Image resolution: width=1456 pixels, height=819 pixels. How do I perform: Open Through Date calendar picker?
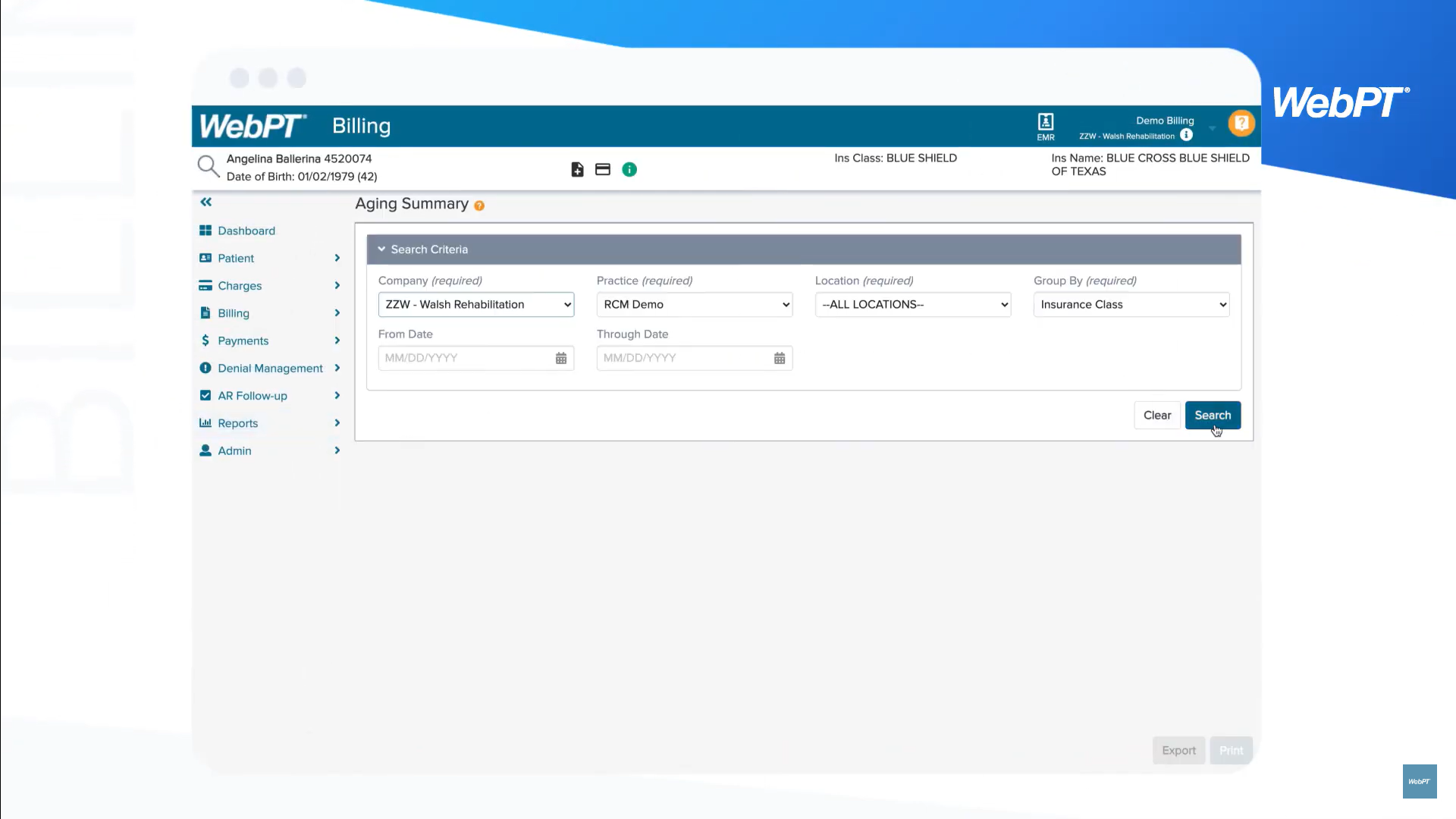click(780, 358)
